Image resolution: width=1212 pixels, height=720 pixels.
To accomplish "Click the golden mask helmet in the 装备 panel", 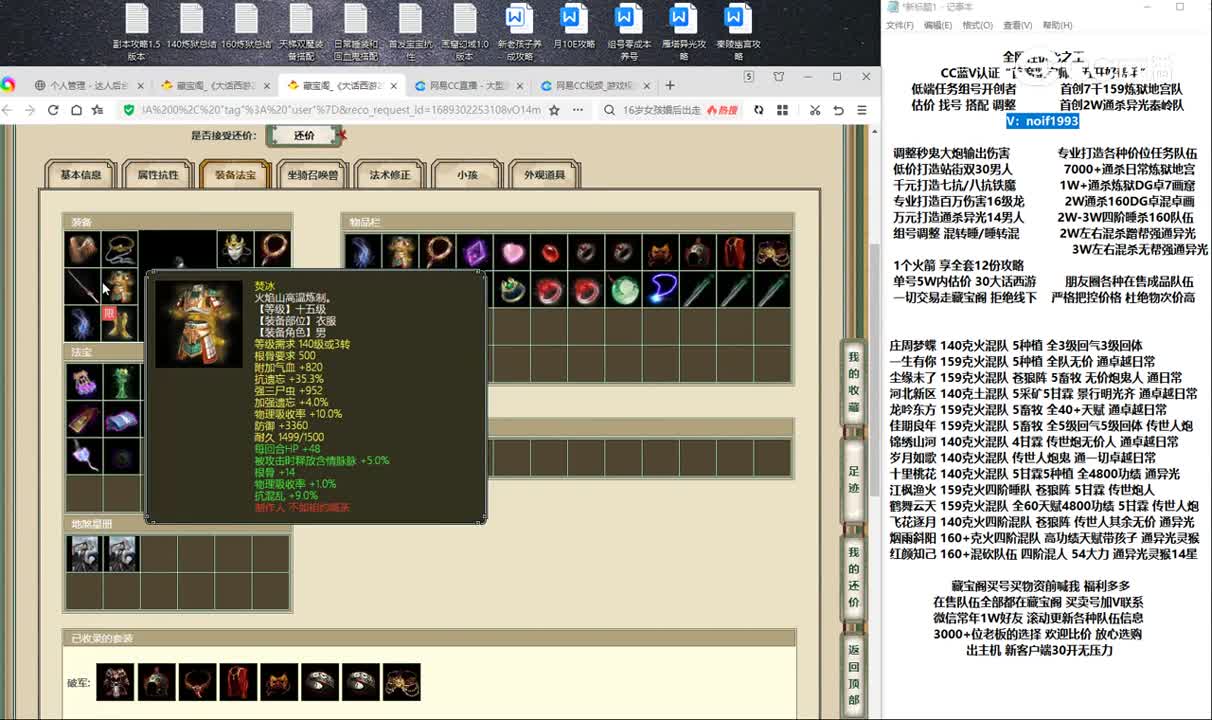I will 234,249.
